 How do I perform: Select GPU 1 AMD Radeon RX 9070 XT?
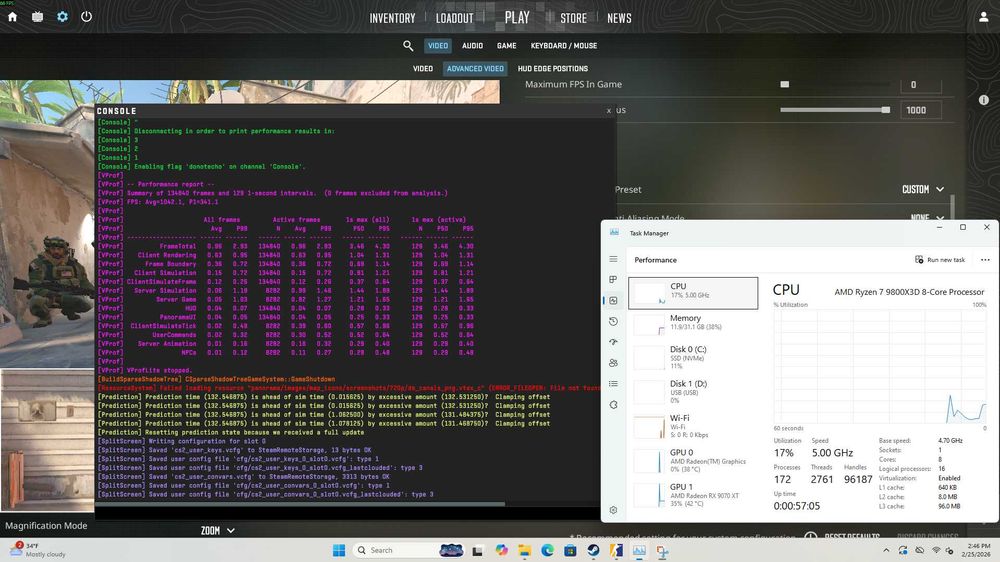pos(693,495)
